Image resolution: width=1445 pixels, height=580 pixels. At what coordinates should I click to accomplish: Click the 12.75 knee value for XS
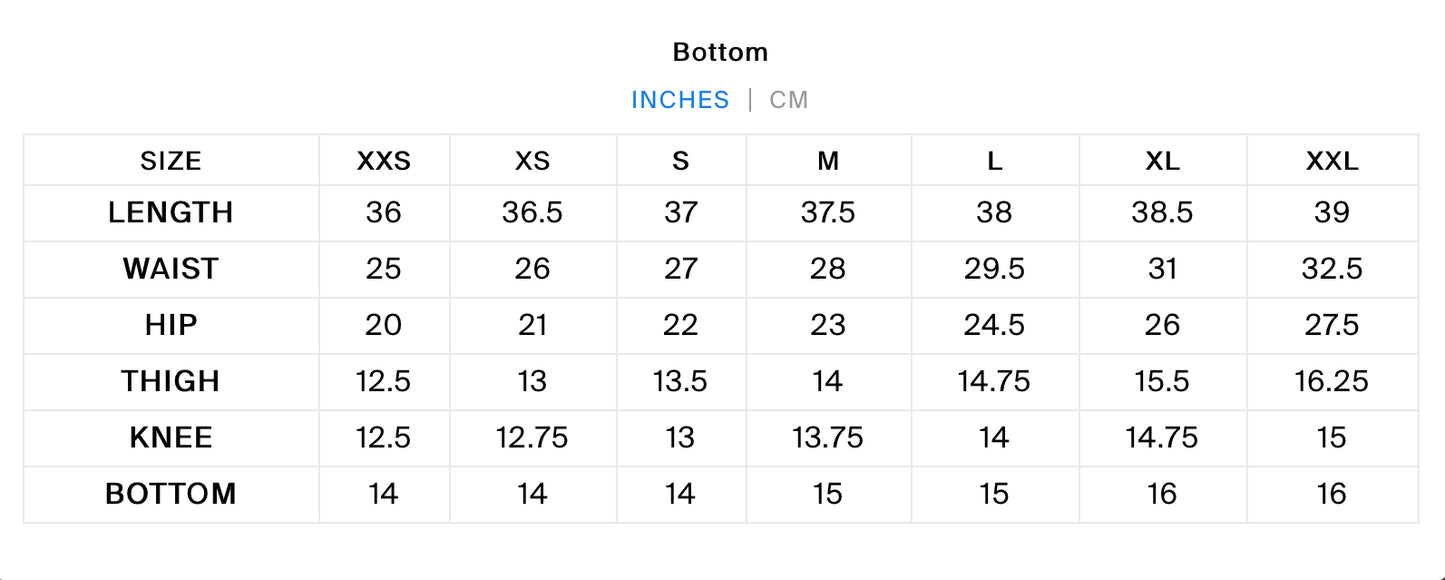532,437
